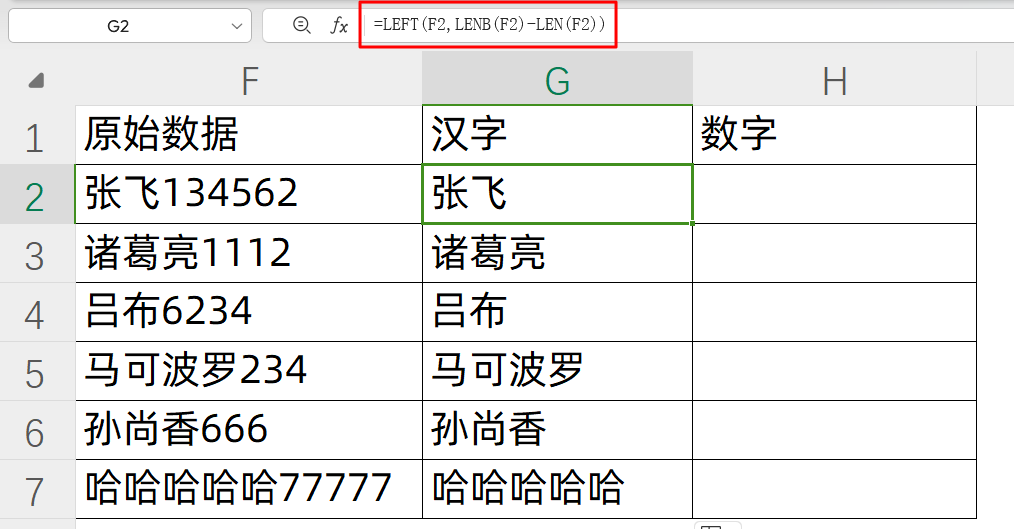Select empty cell H7 beside 哈哈哈哈哈
This screenshot has height=529, width=1014.
(x=834, y=489)
